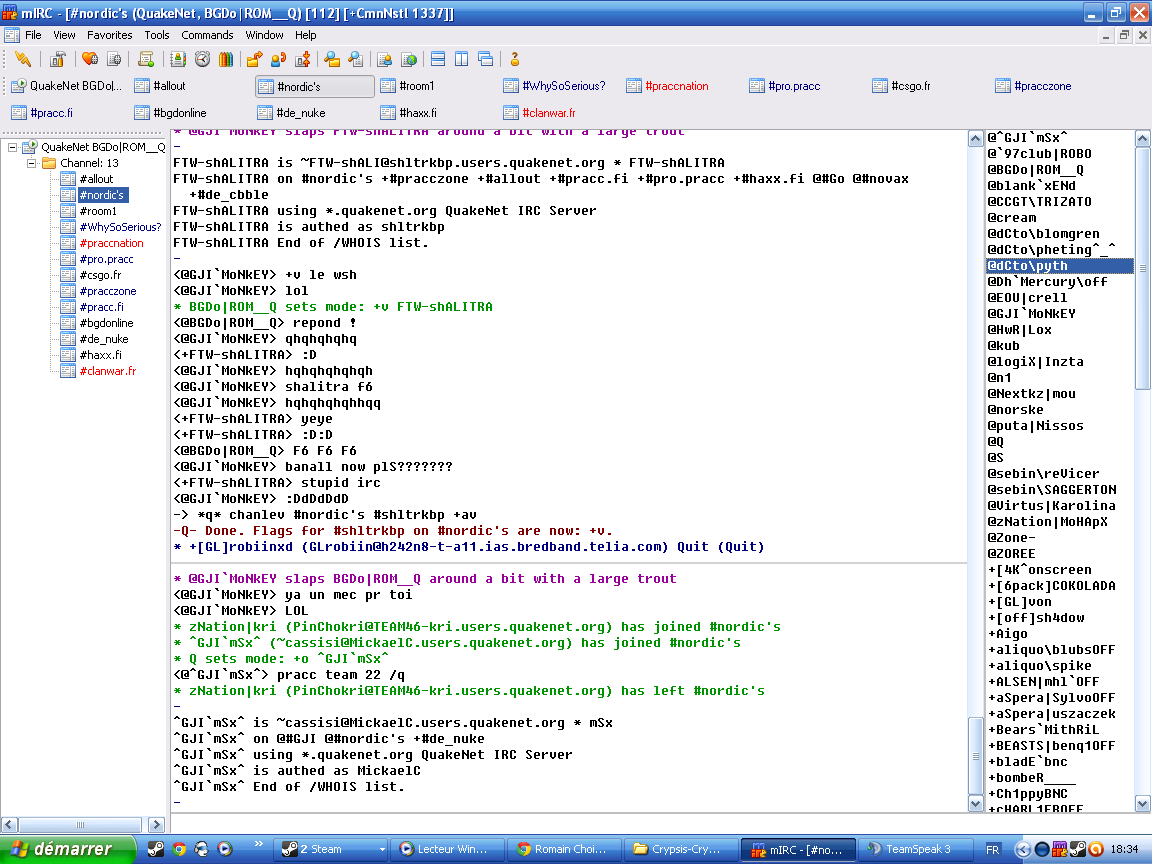Open the Colors dialog icon
The width and height of the screenshot is (1152, 864).
point(226,59)
